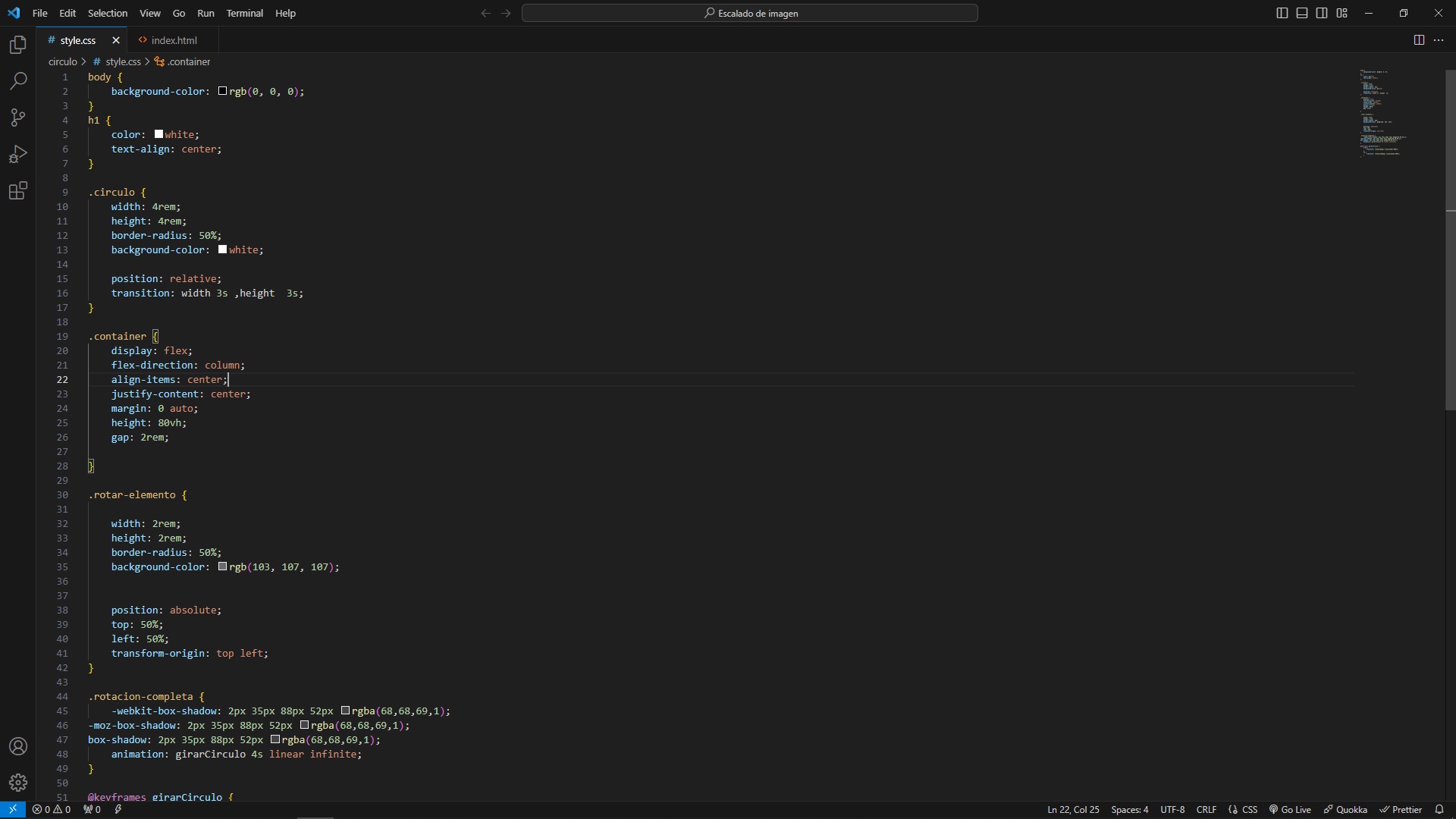Open swatch on -webkit-box-shadow rgba color

tap(345, 711)
